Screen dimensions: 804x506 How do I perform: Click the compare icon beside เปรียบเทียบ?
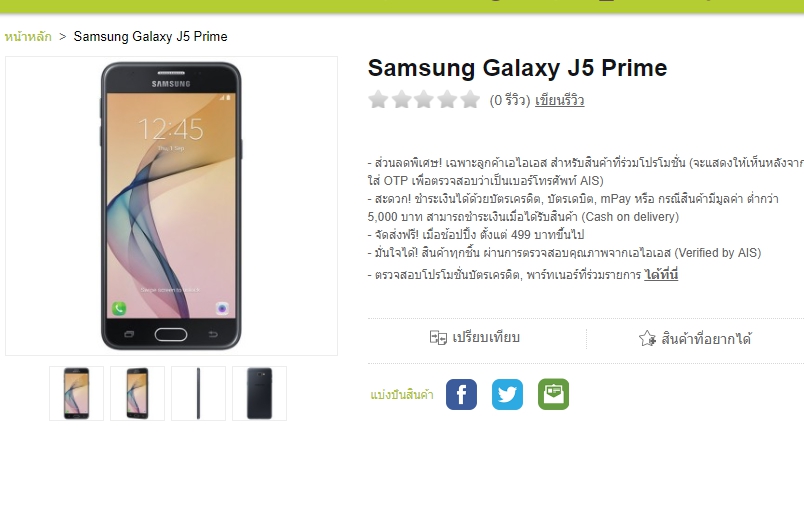click(438, 337)
